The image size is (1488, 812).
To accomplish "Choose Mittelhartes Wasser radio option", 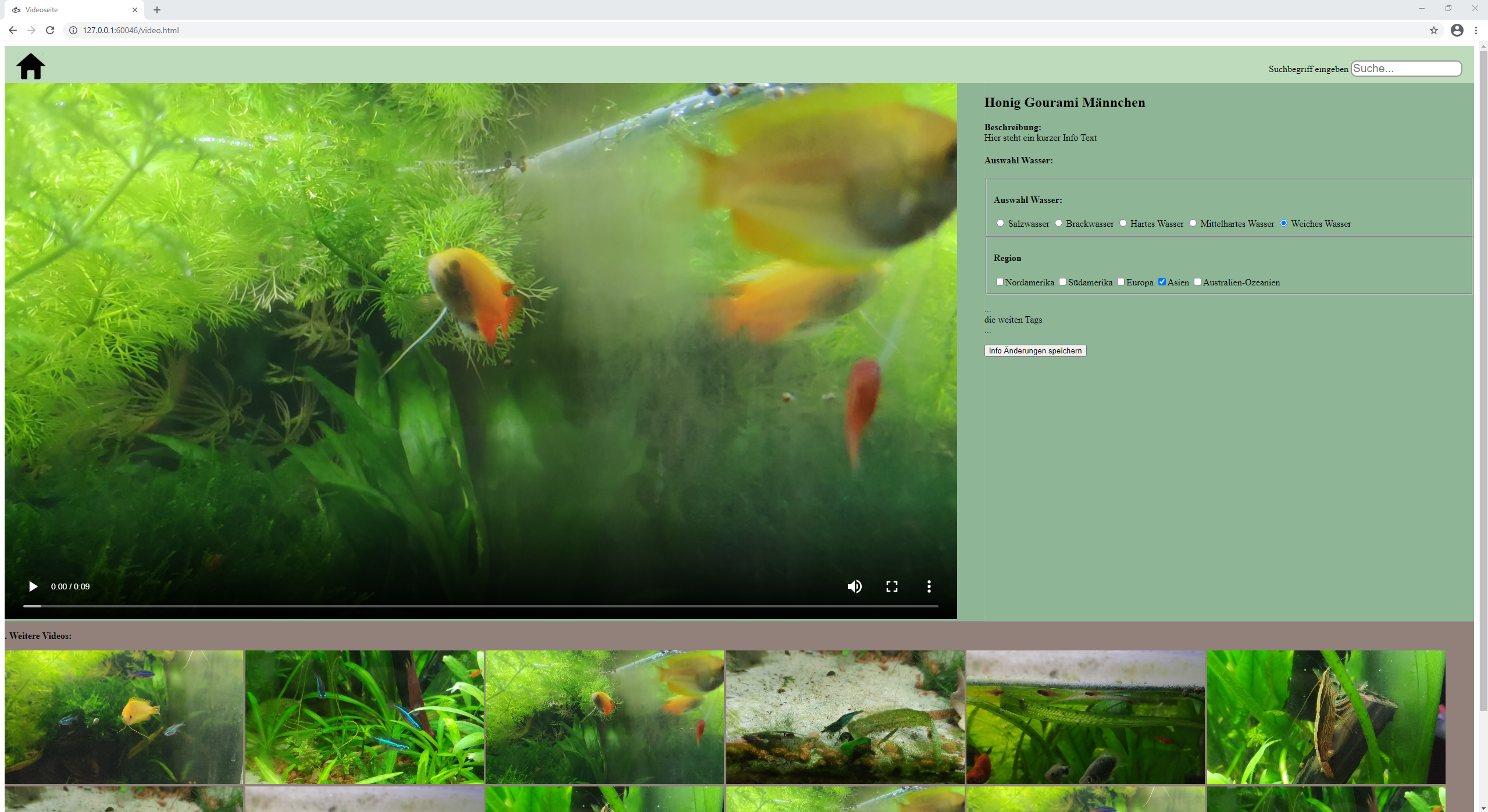I will 1193,223.
